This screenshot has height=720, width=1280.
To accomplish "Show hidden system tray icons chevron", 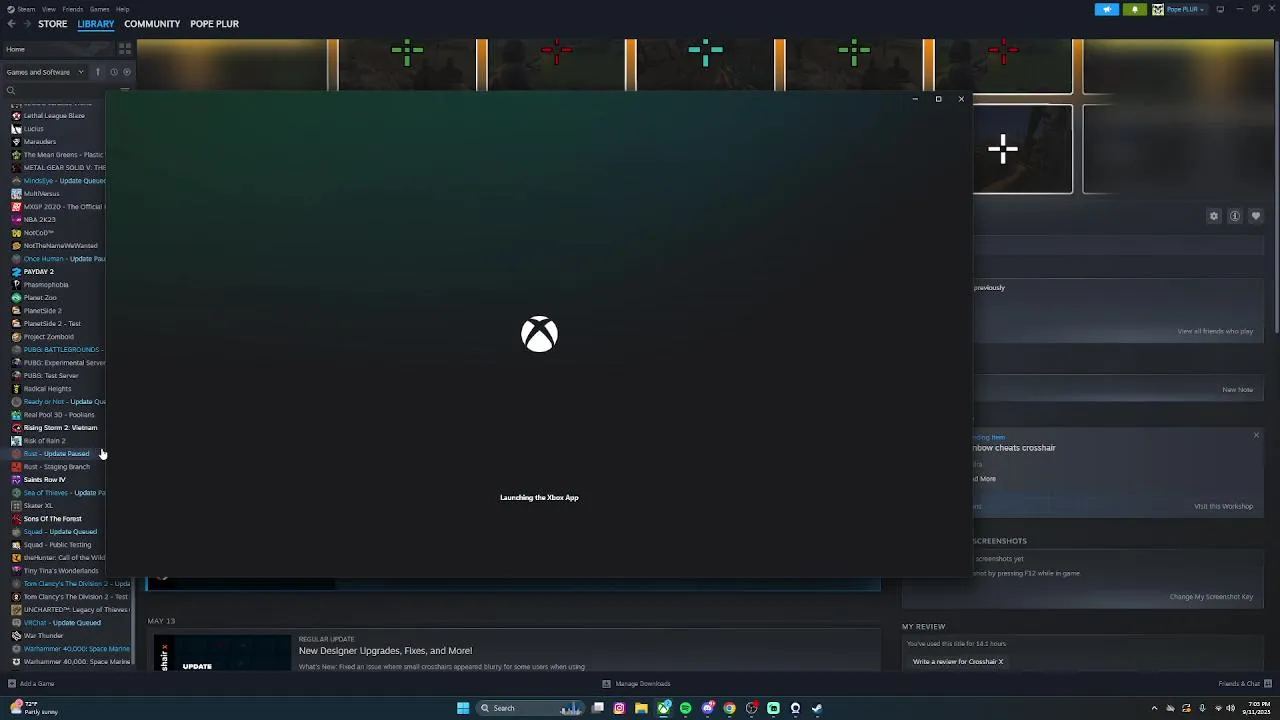I will click(1155, 708).
